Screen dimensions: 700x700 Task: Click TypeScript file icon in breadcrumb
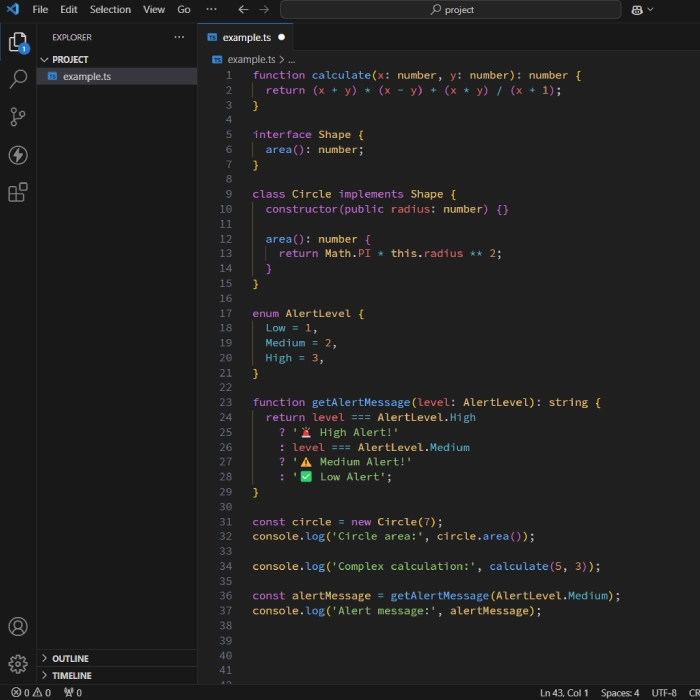point(217,59)
